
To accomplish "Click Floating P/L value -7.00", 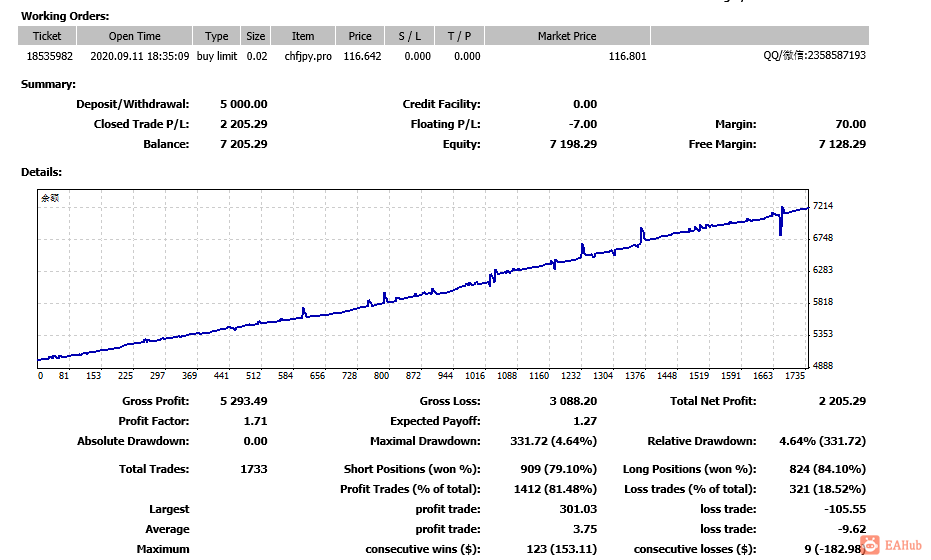I will 582,124.
